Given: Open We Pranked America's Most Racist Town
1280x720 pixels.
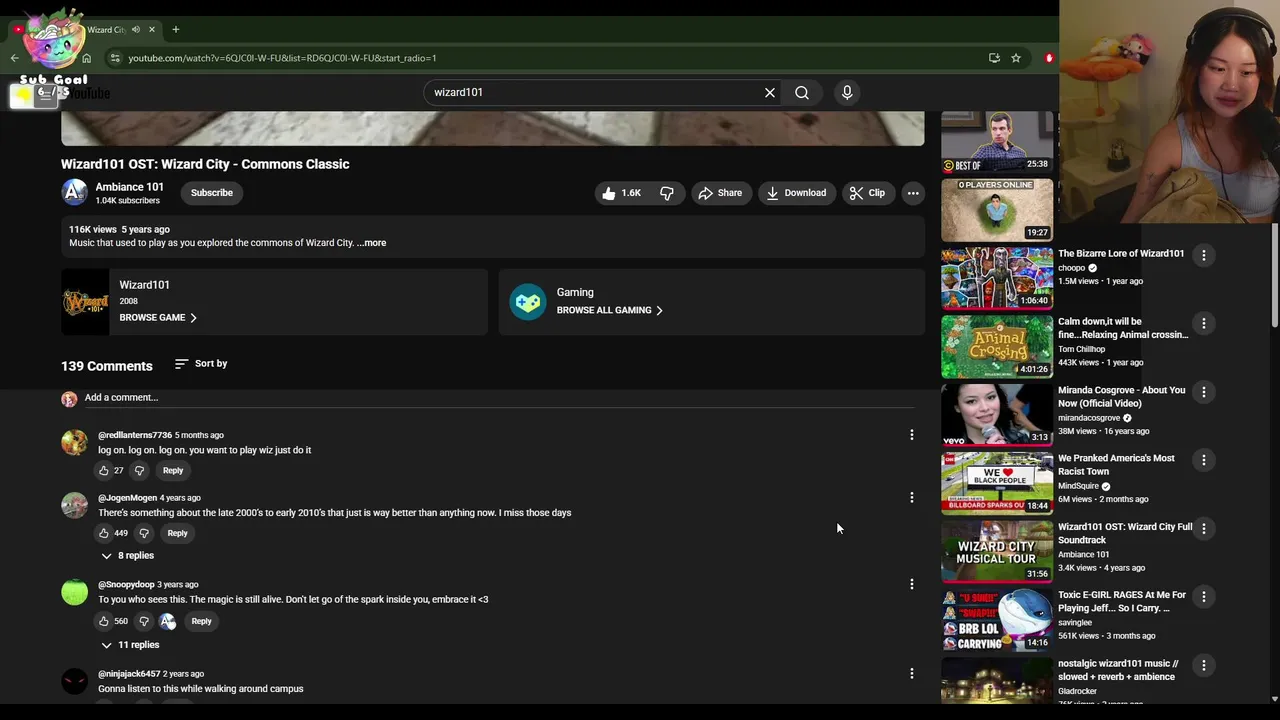Looking at the screenshot, I should point(1116,465).
